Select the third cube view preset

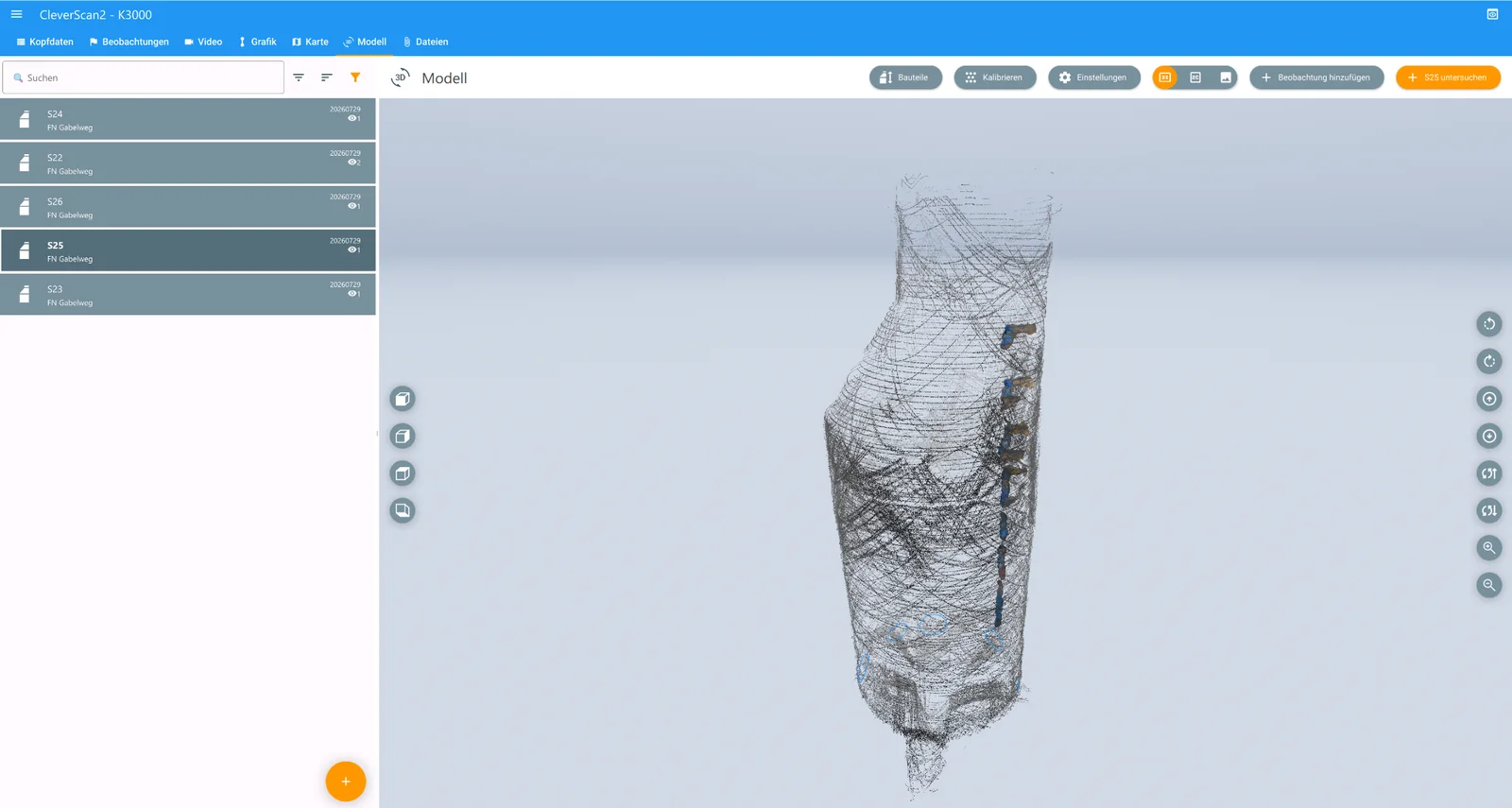point(403,473)
